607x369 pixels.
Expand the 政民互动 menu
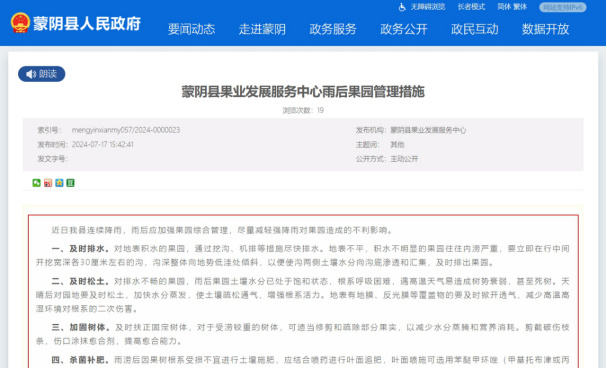pyautogui.click(x=475, y=29)
